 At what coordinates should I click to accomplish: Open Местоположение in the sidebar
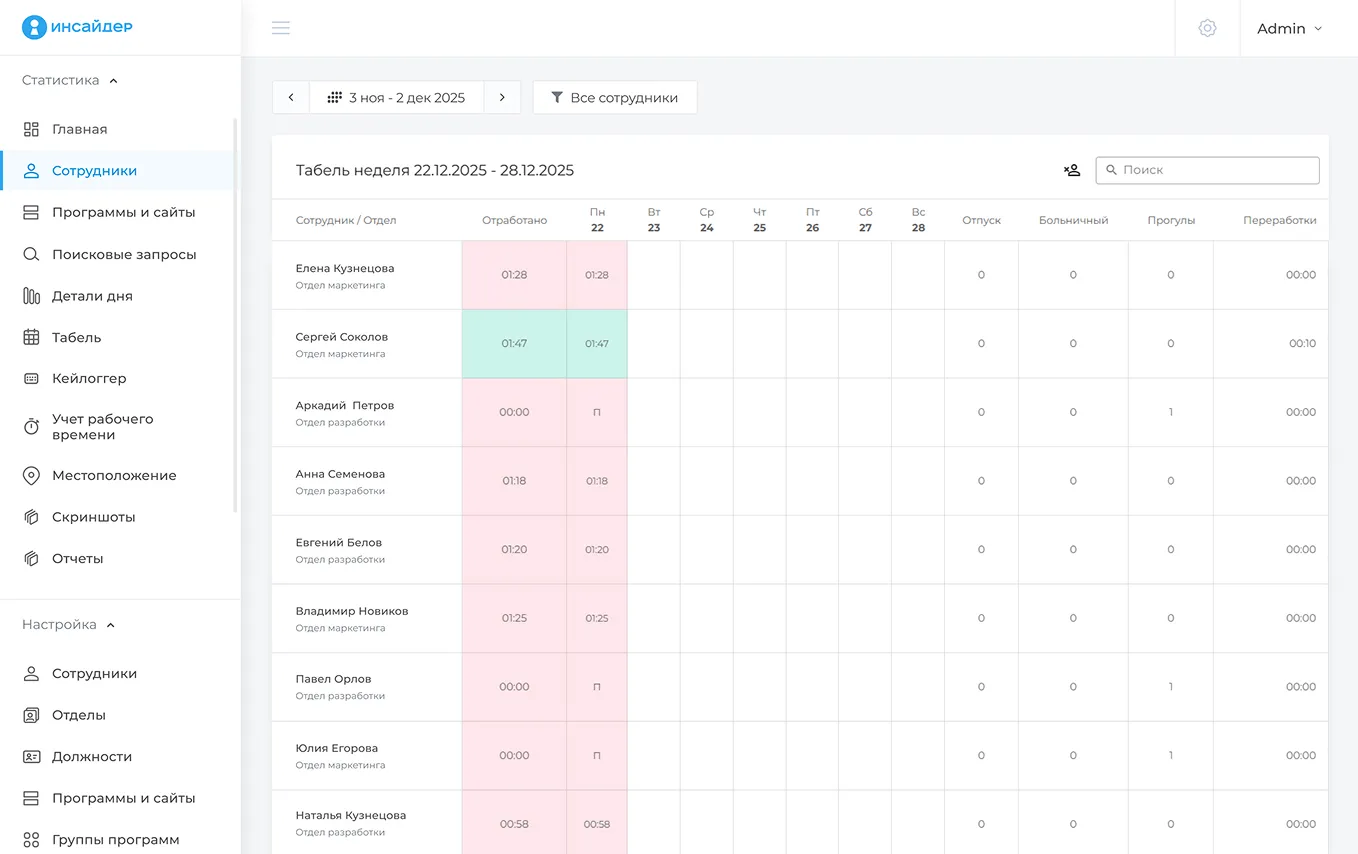pos(113,476)
